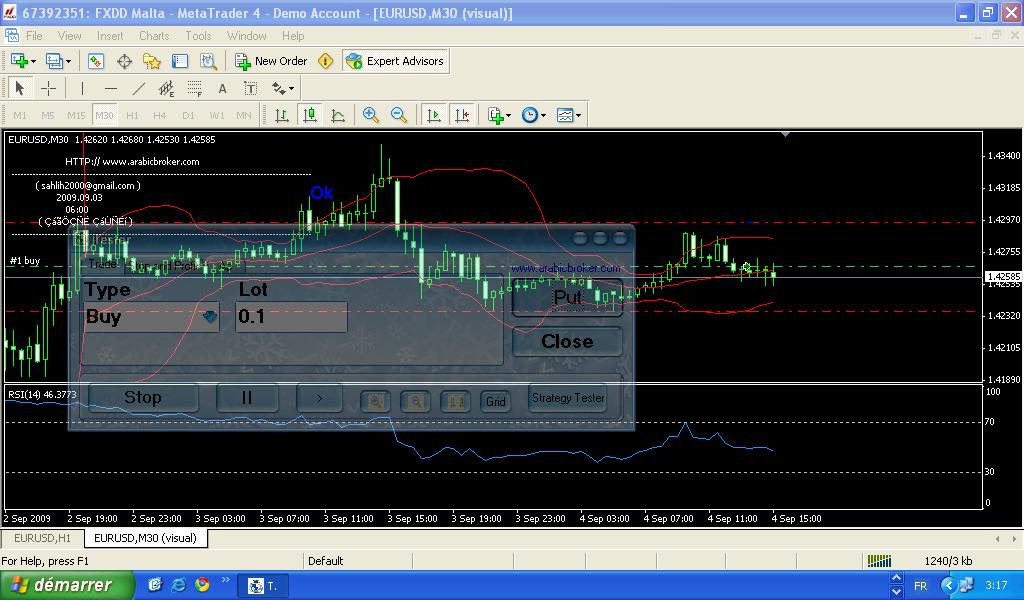Zoom in on the chart
Viewport: 1024px width, 600px height.
370,116
